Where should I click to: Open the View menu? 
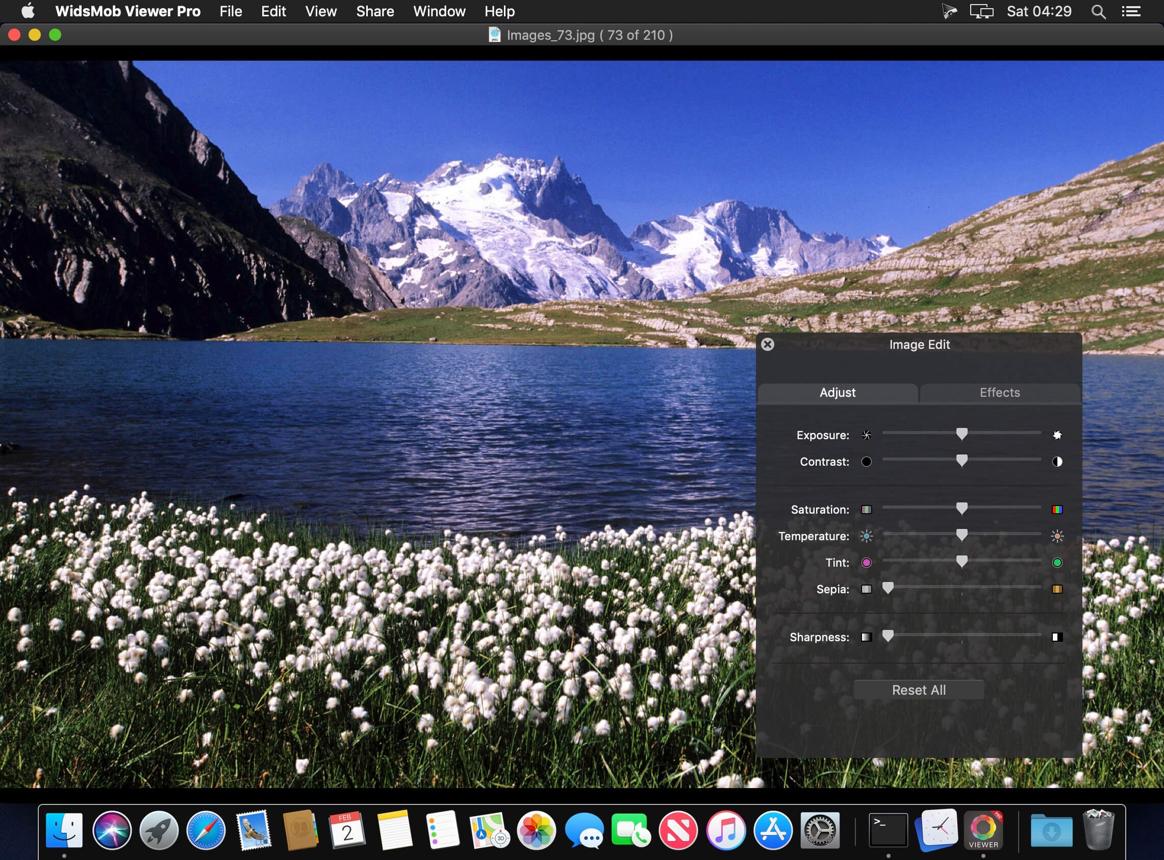point(321,11)
